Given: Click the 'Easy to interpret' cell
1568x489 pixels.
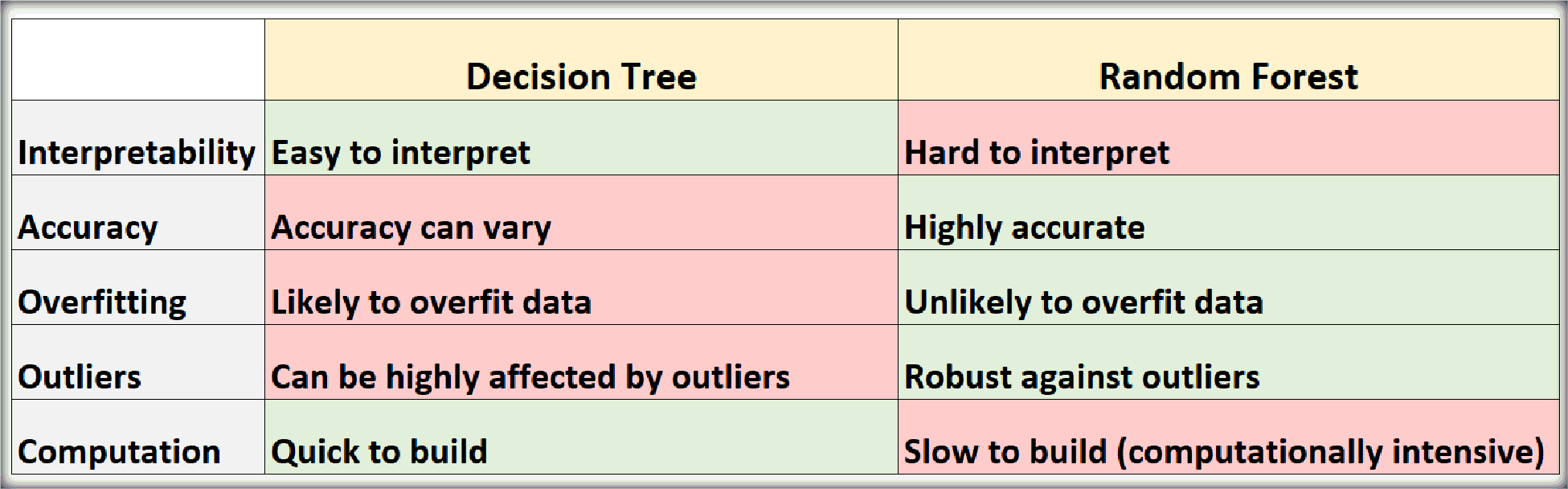Looking at the screenshot, I should click(x=581, y=138).
